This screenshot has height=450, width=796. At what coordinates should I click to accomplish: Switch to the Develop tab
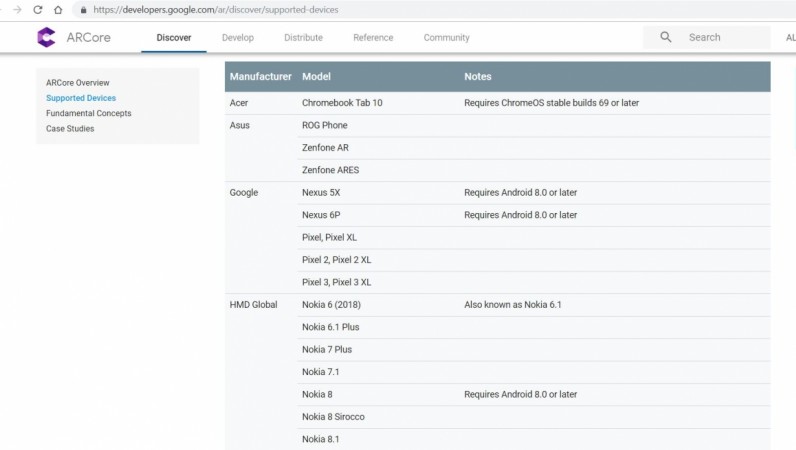(238, 38)
